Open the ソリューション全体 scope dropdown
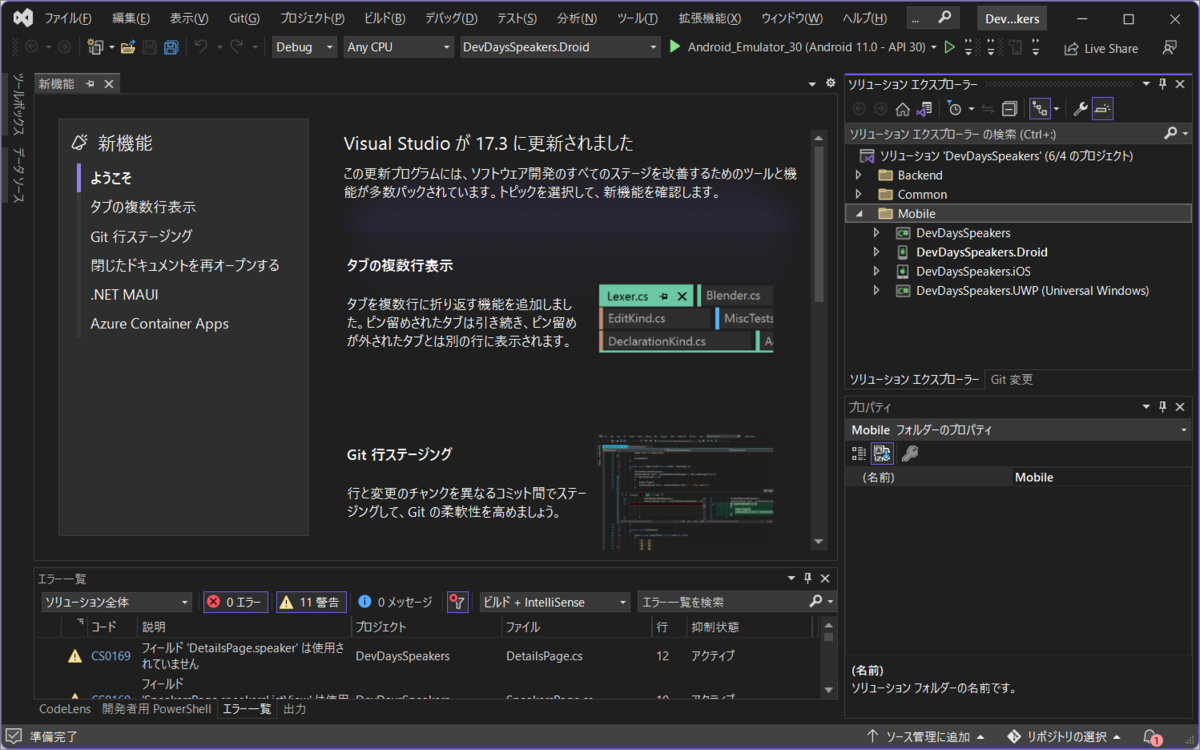Screen dimensions: 1200x750 [117, 602]
